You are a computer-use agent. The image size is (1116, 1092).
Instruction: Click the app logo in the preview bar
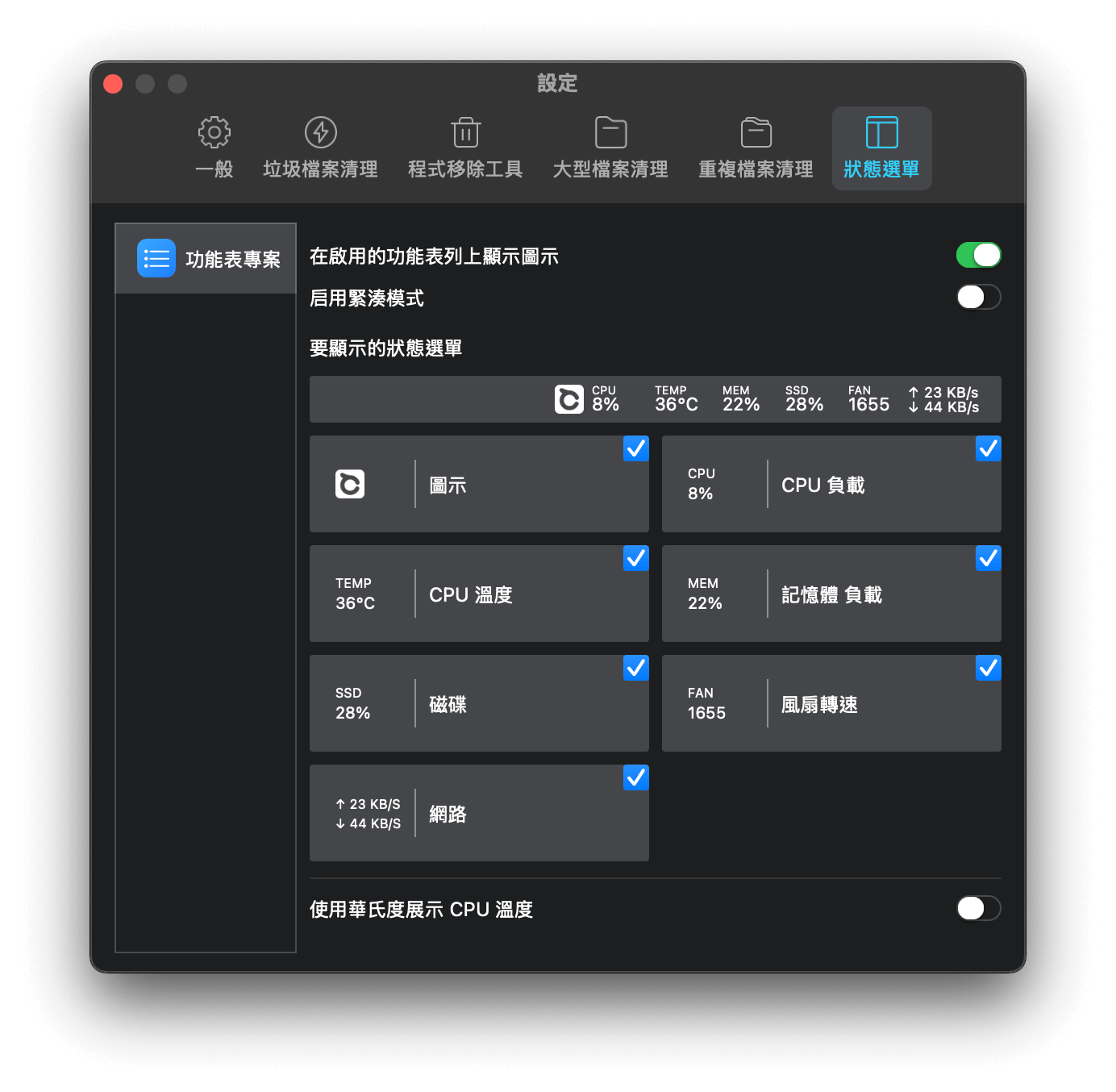coord(569,399)
